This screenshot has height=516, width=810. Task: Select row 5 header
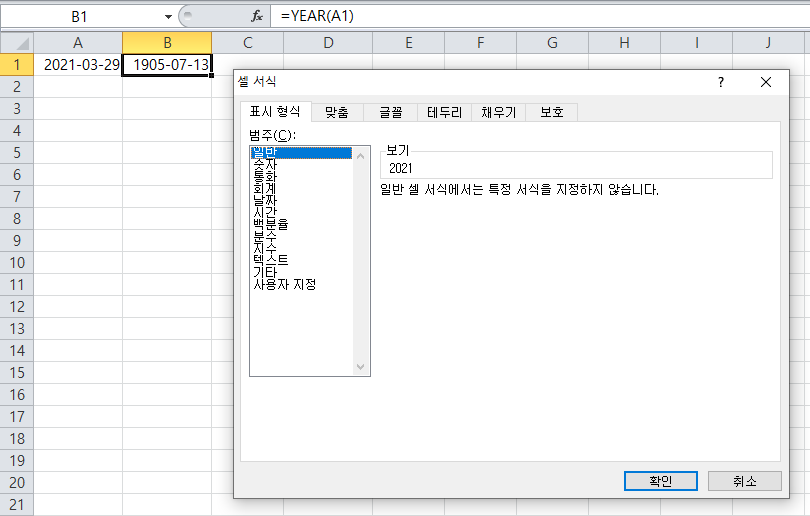[17, 152]
